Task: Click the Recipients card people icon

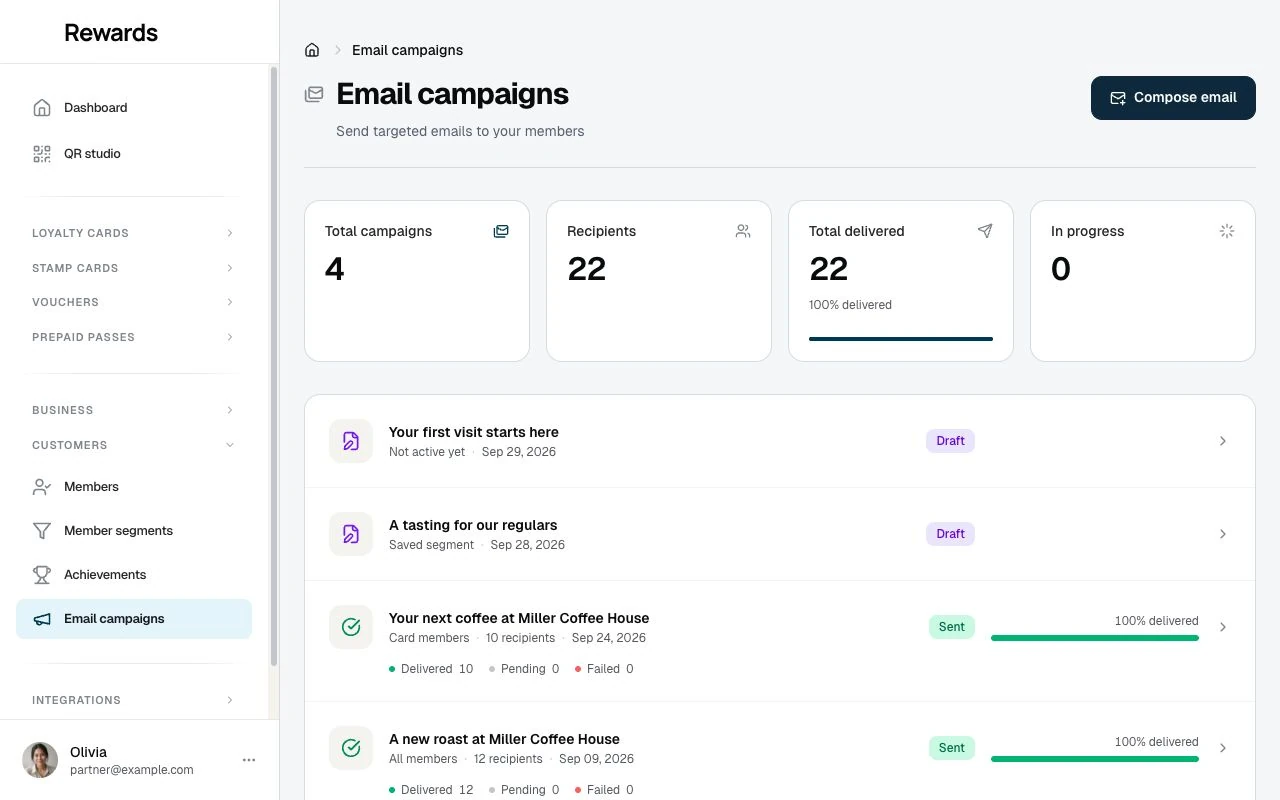Action: click(743, 231)
